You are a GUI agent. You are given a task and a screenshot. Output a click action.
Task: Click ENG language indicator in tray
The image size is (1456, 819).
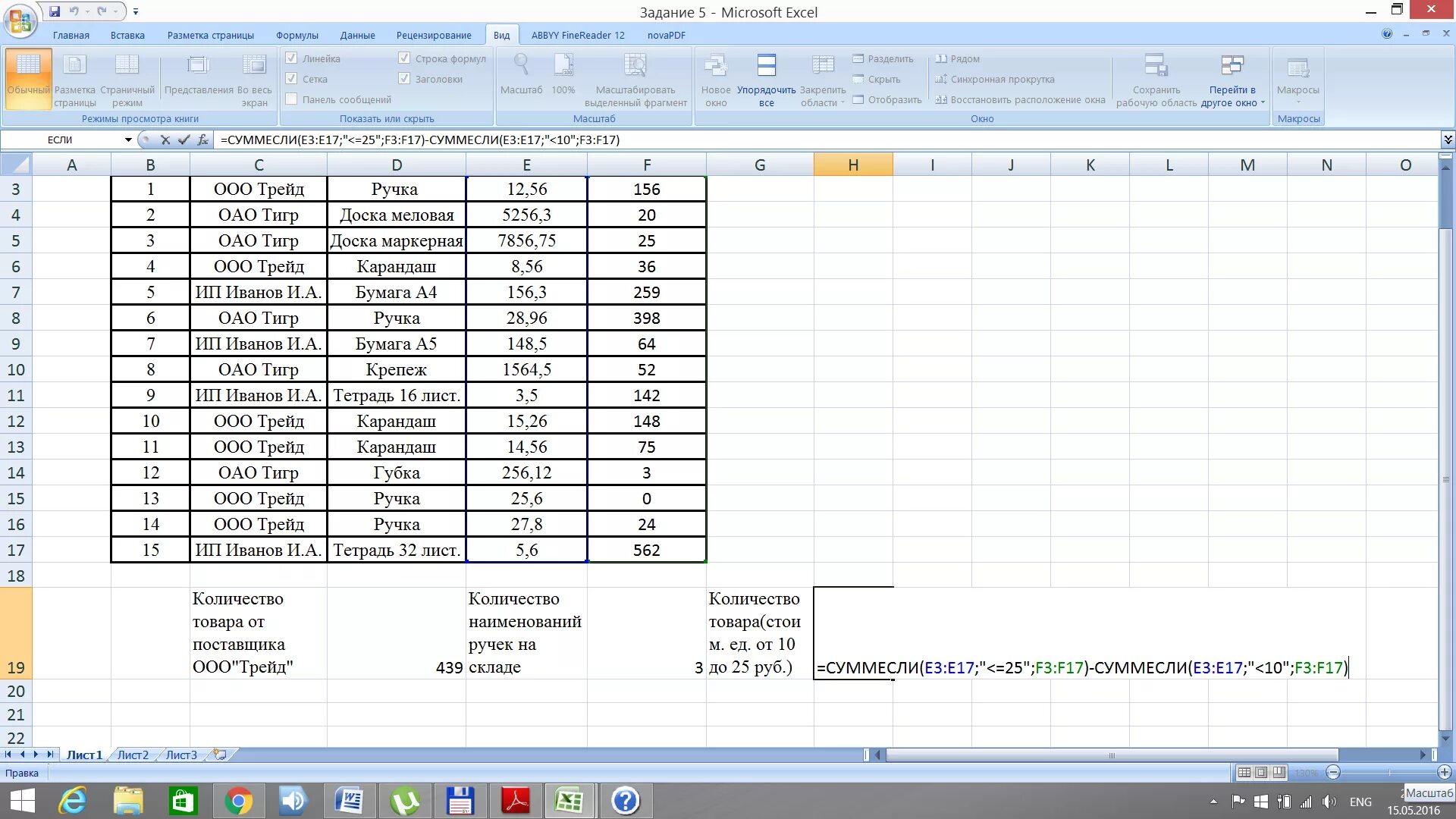(x=1360, y=802)
